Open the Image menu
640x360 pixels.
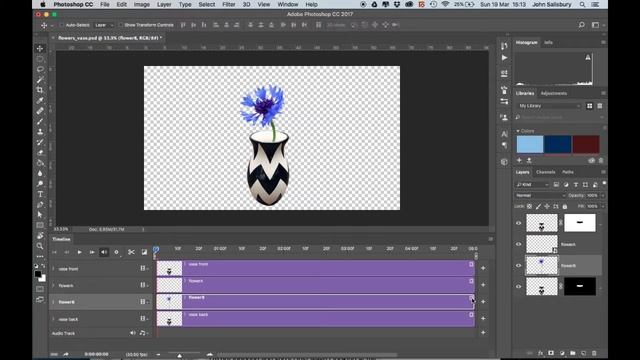(142, 4)
